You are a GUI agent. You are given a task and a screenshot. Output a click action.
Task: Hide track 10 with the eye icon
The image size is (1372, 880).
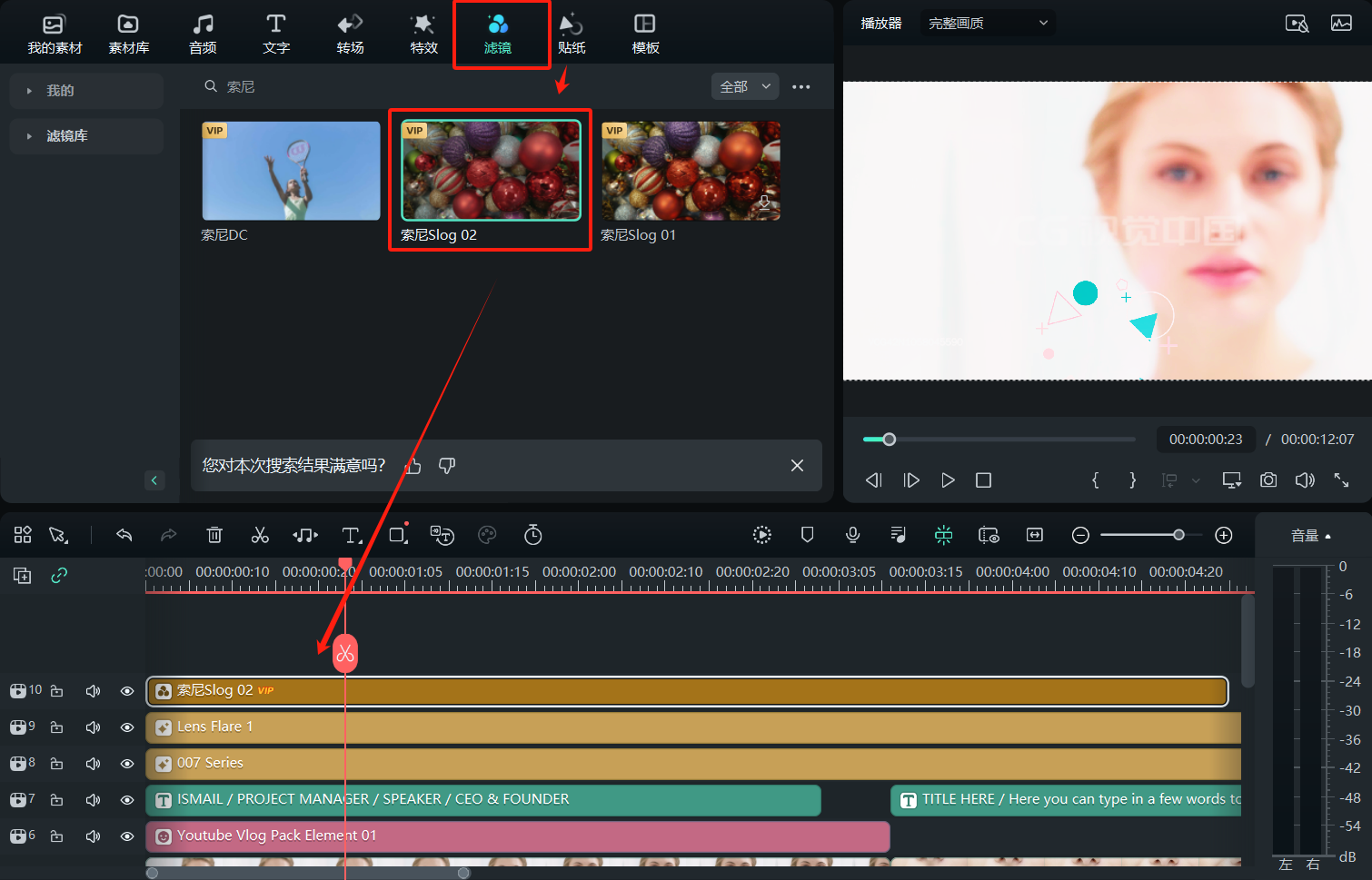(127, 691)
